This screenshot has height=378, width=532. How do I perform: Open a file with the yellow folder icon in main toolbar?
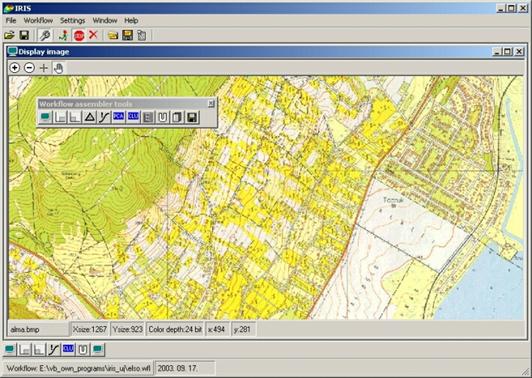coord(10,35)
